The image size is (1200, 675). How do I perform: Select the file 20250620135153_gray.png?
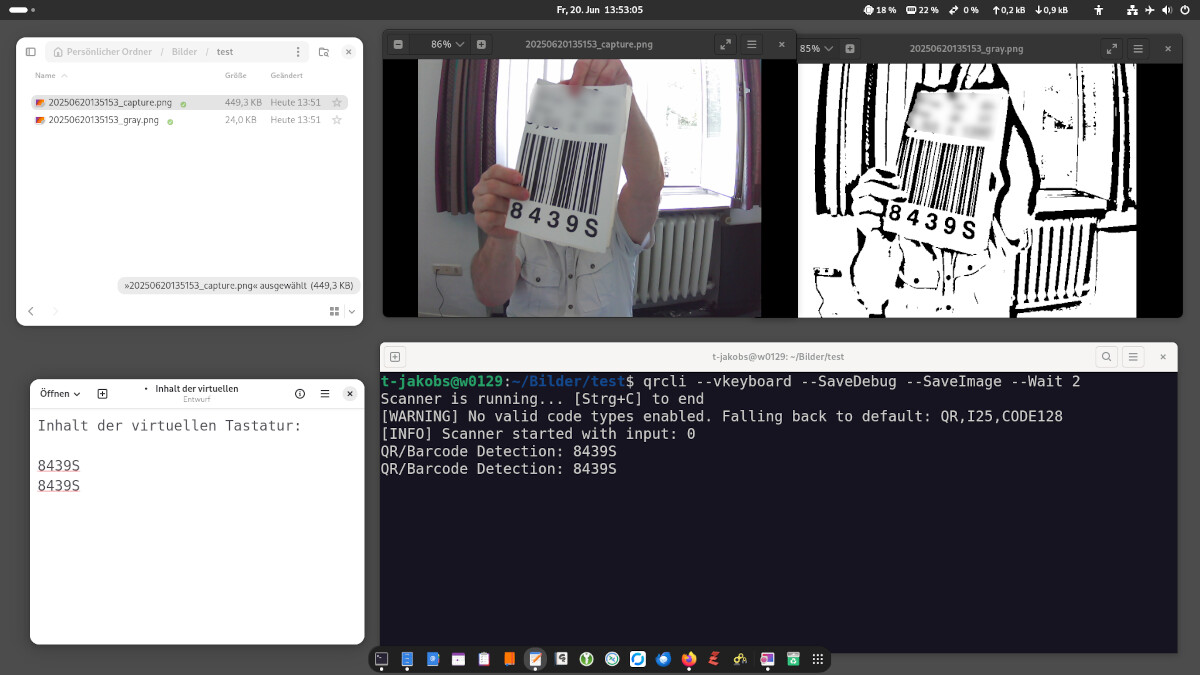point(189,120)
